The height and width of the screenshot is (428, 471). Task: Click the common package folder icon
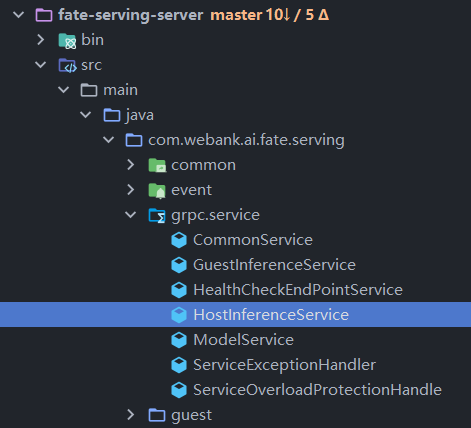pyautogui.click(x=157, y=165)
